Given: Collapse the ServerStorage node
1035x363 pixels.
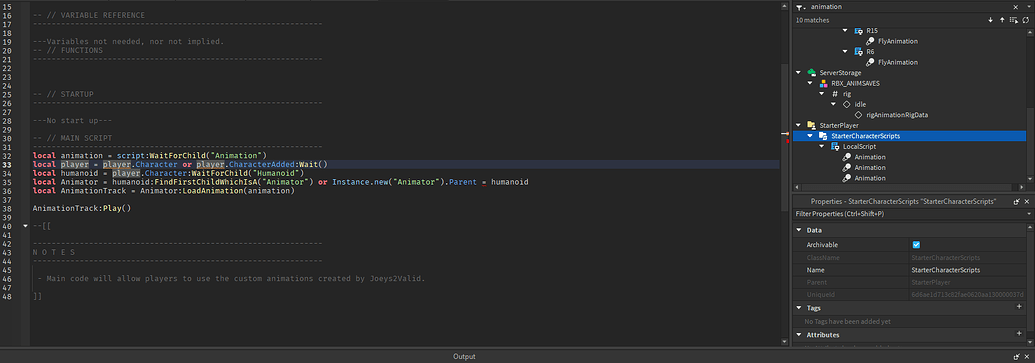Looking at the screenshot, I should (799, 73).
